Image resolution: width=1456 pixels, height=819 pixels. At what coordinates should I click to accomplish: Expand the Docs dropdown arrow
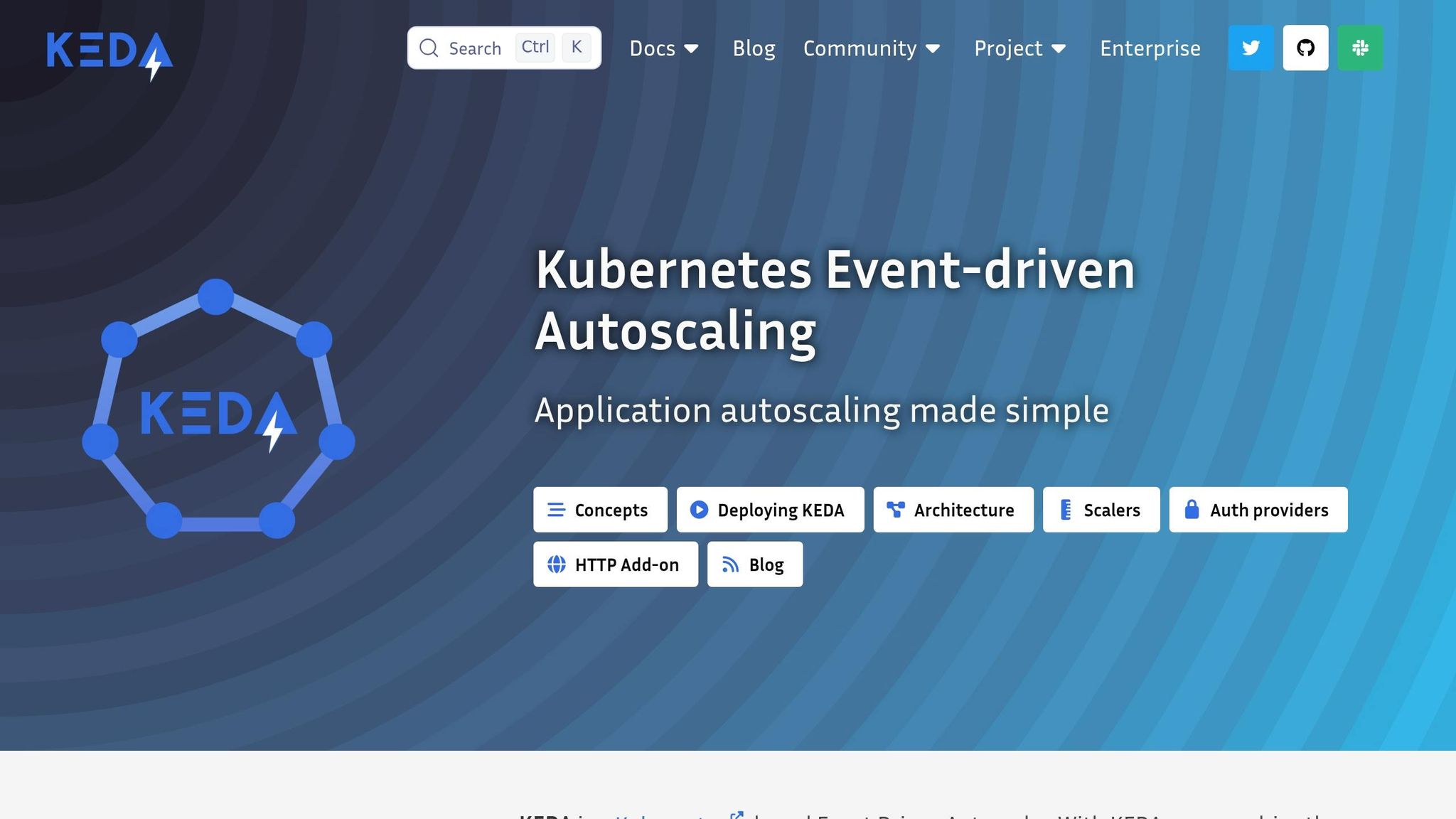point(691,48)
